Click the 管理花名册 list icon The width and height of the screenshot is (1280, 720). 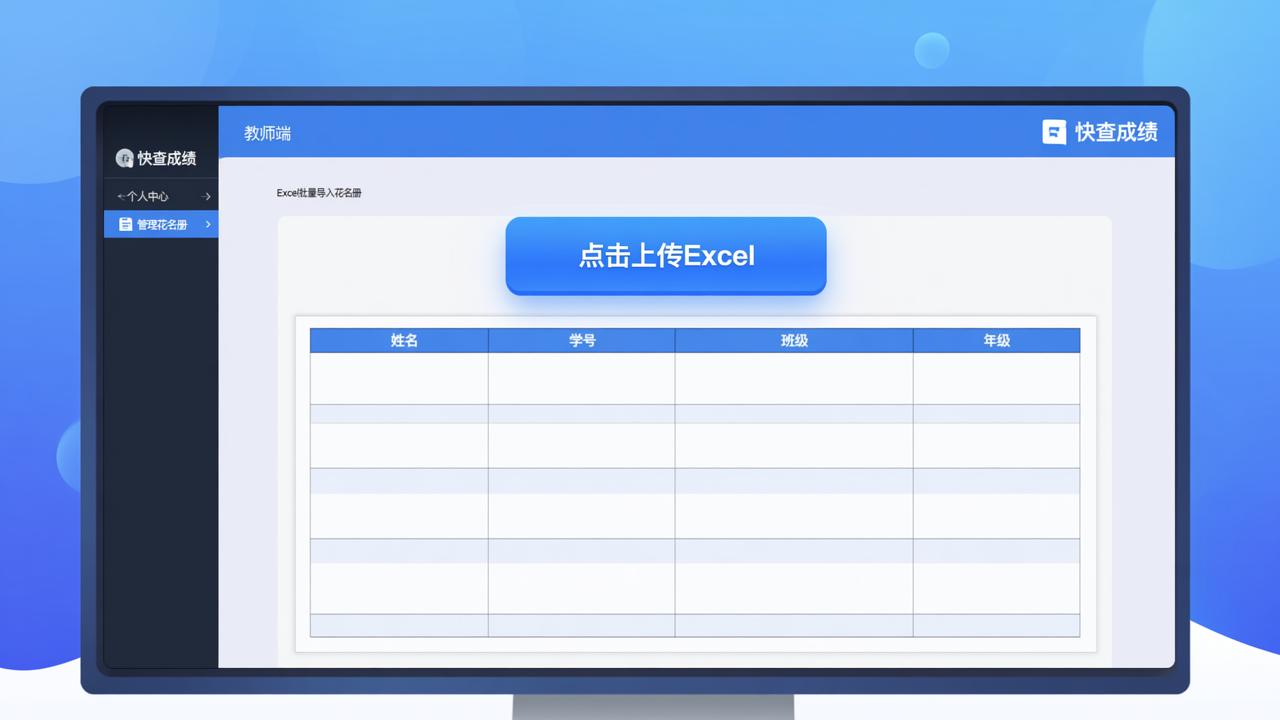(126, 224)
